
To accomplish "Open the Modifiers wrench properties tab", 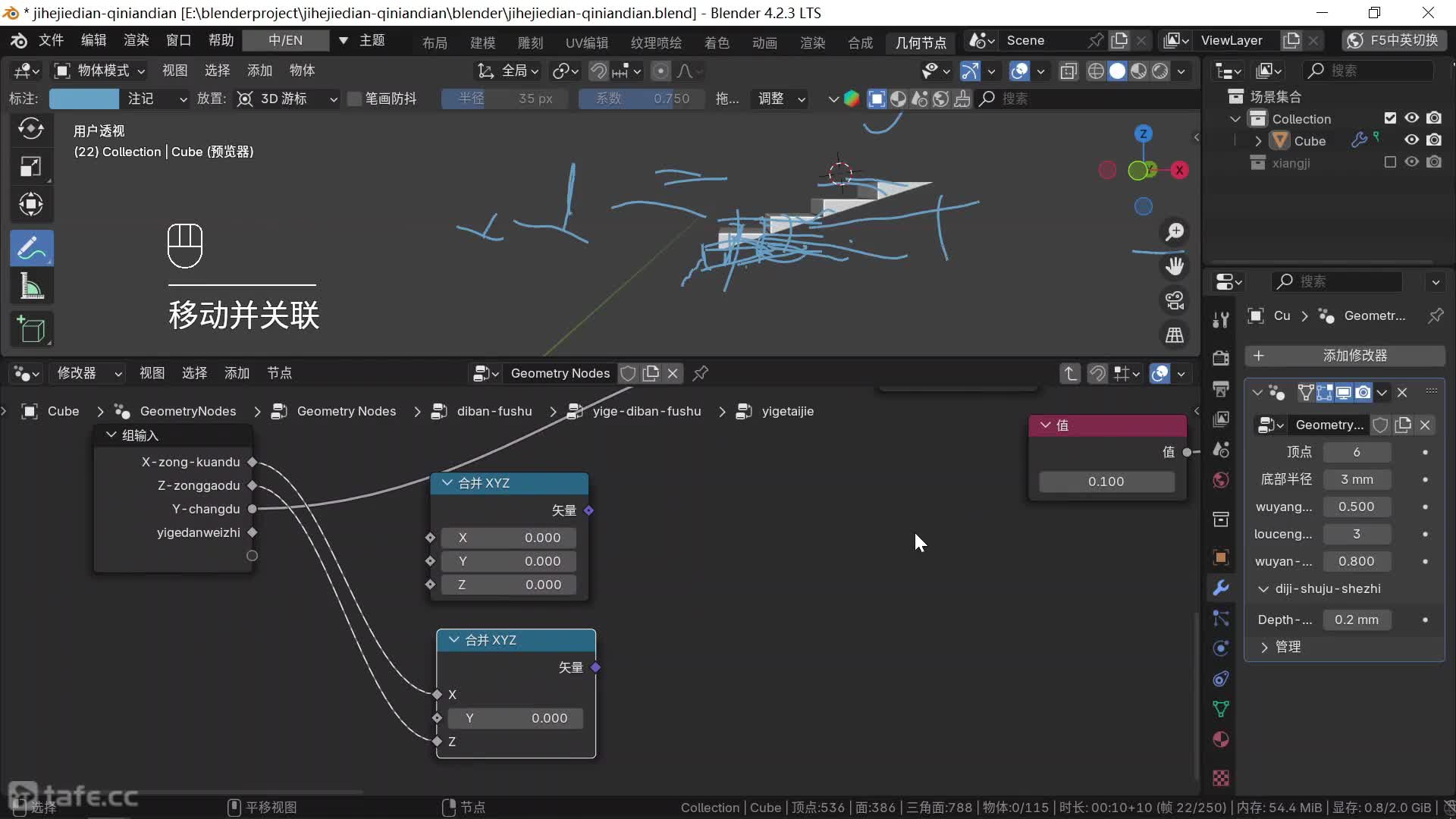I will [x=1221, y=588].
